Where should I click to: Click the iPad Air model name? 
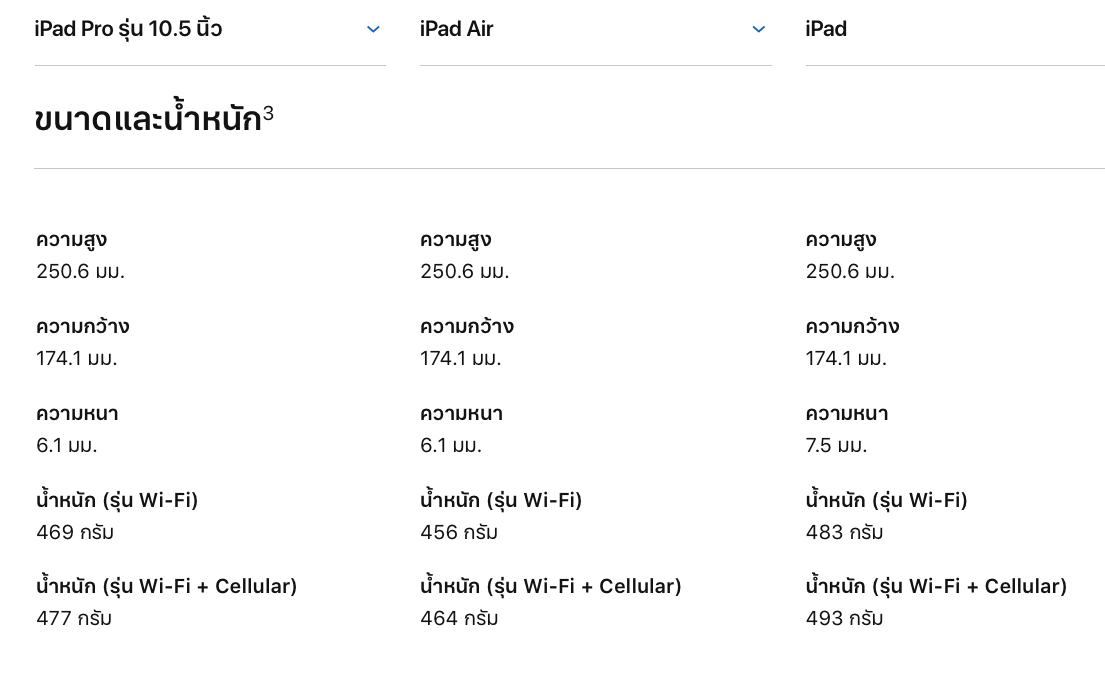[x=456, y=29]
